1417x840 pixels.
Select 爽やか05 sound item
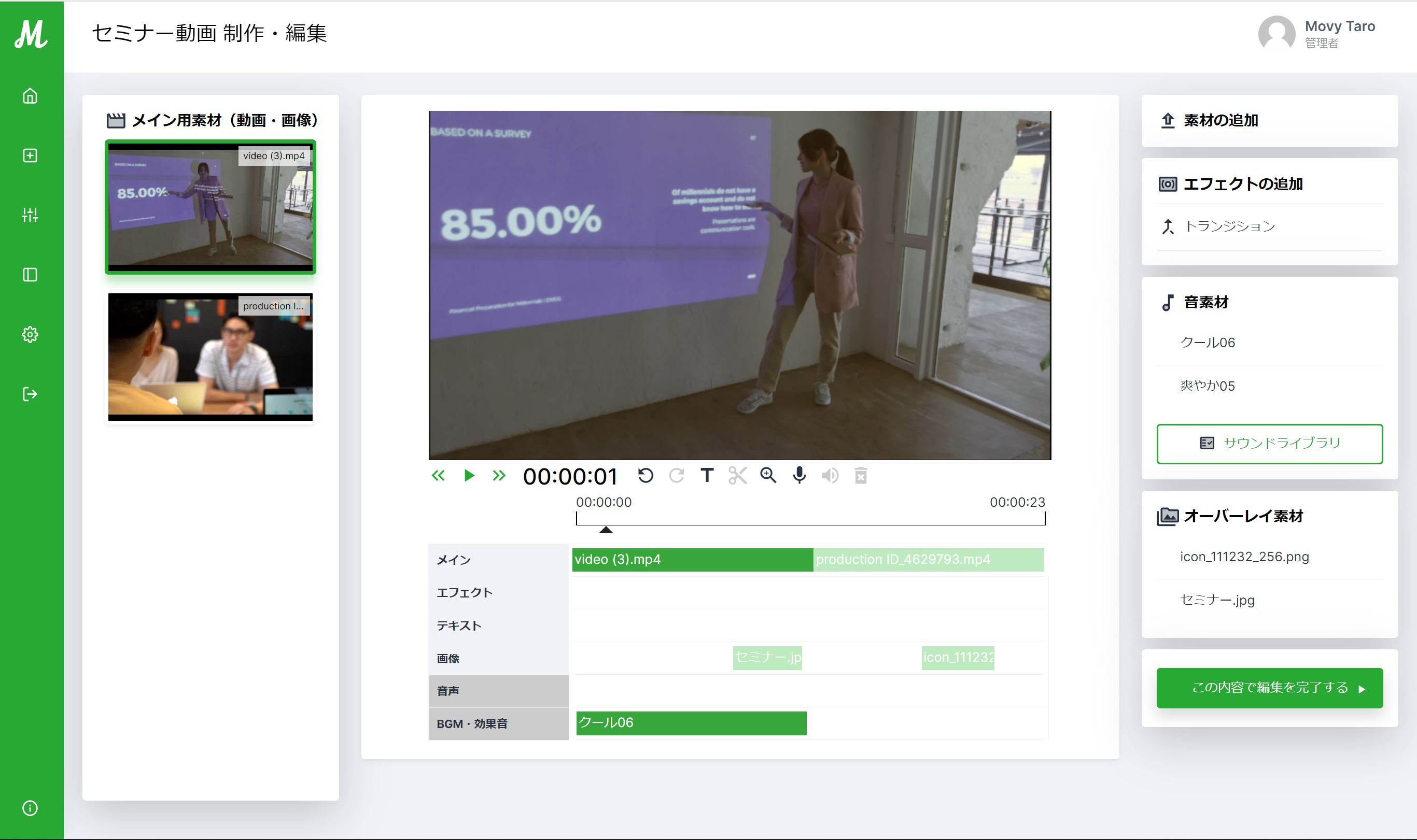point(1208,386)
